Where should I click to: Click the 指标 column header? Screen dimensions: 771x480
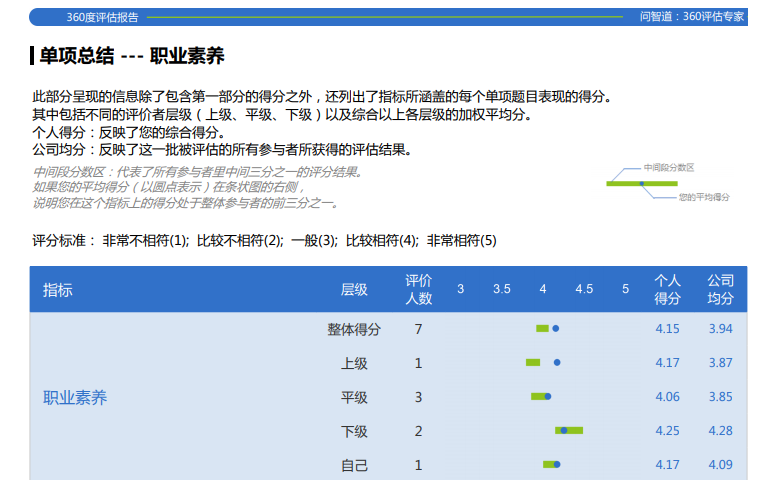coord(57,290)
